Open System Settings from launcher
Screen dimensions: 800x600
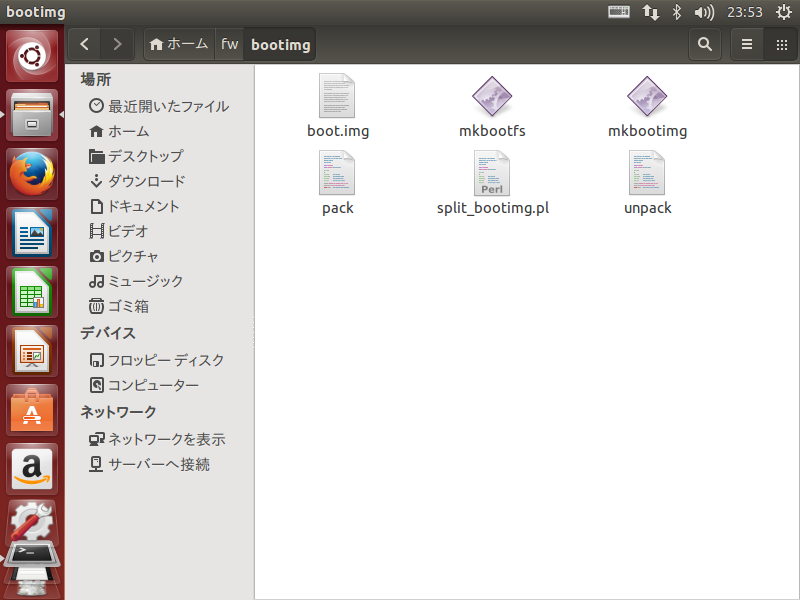click(x=32, y=522)
